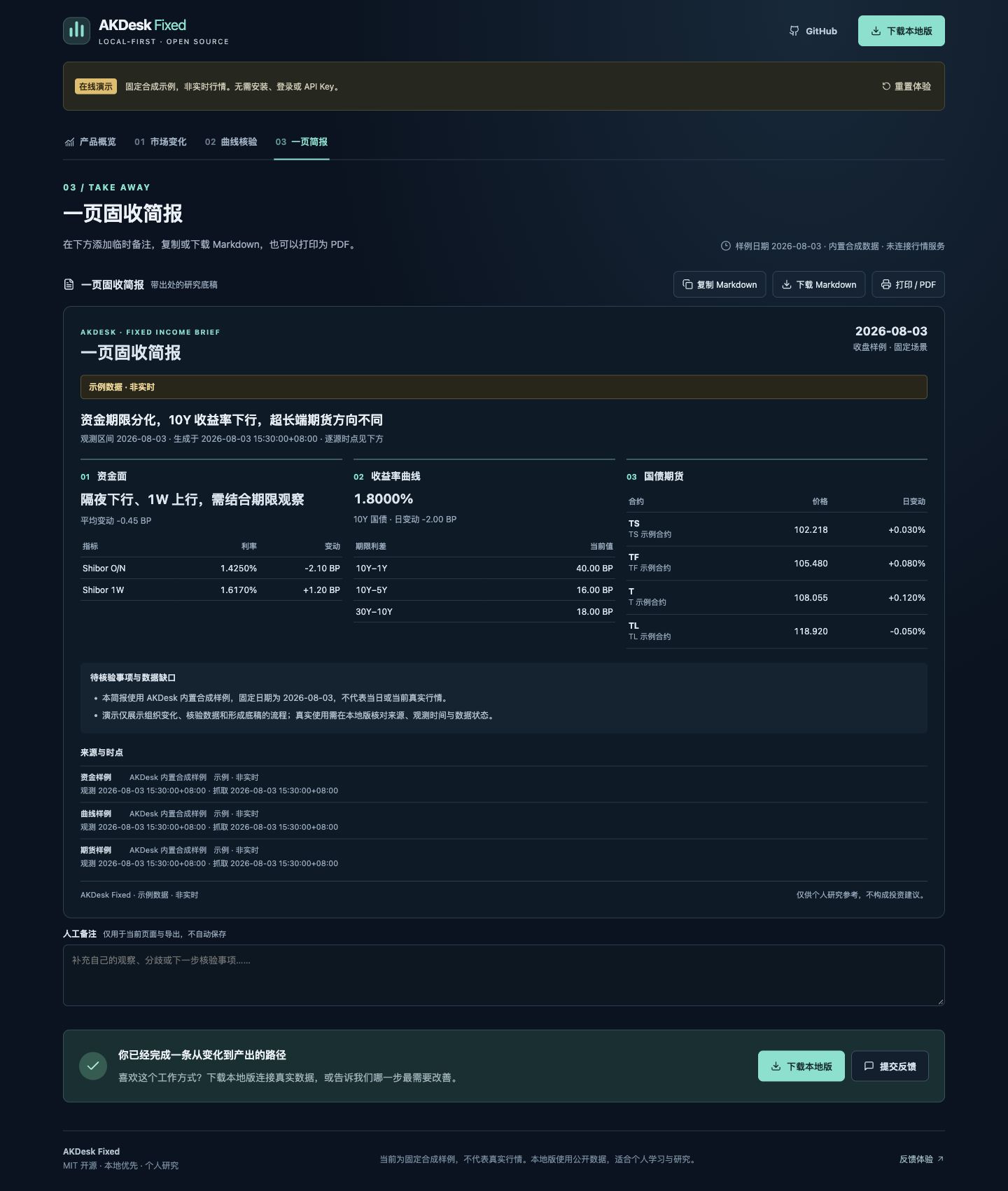Switch to the 02 曲线核验 tab
1008x1191 pixels.
[x=231, y=141]
